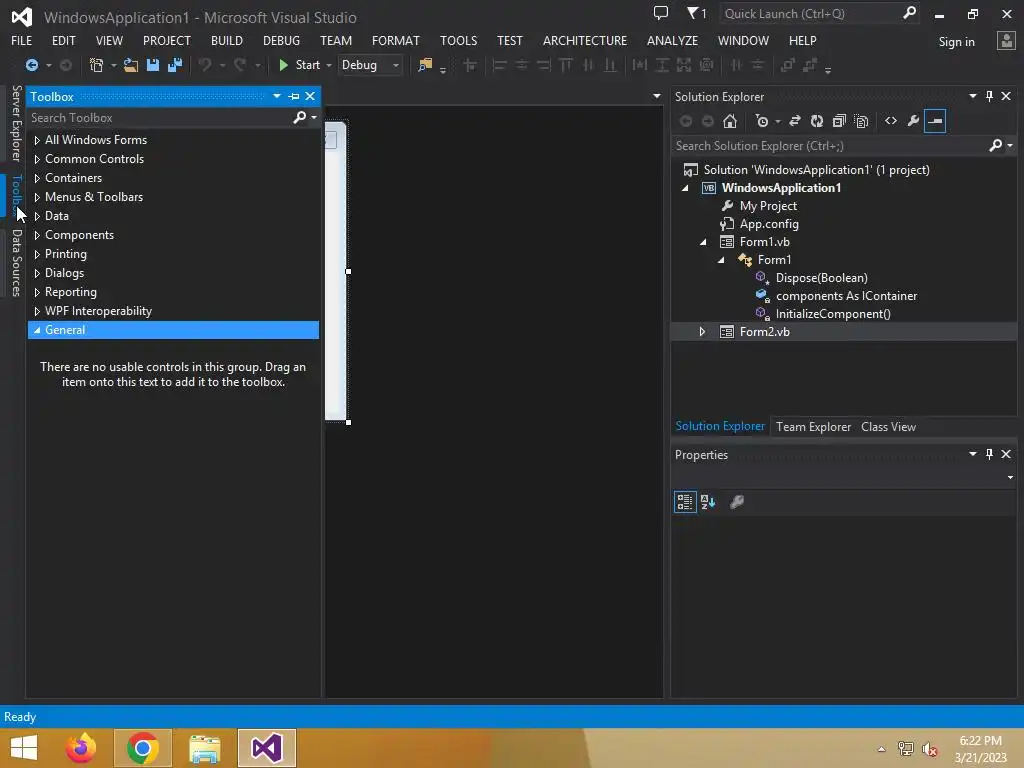Open the BUILD menu

227,40
